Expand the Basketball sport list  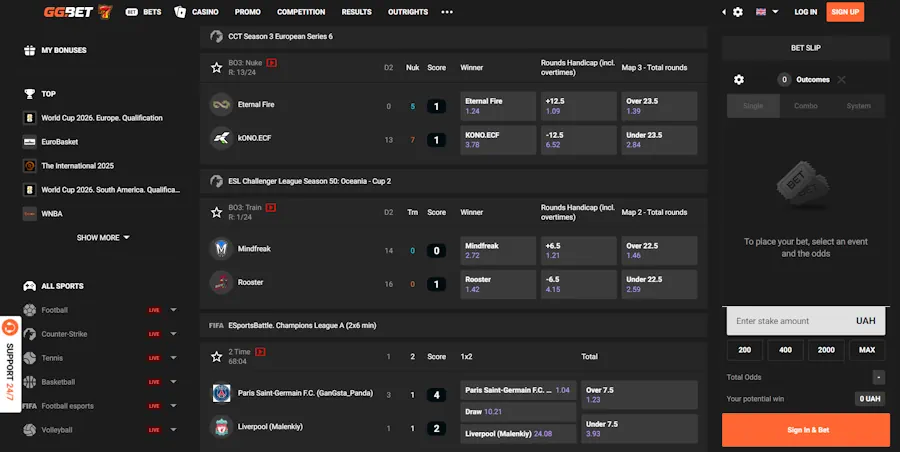click(173, 382)
